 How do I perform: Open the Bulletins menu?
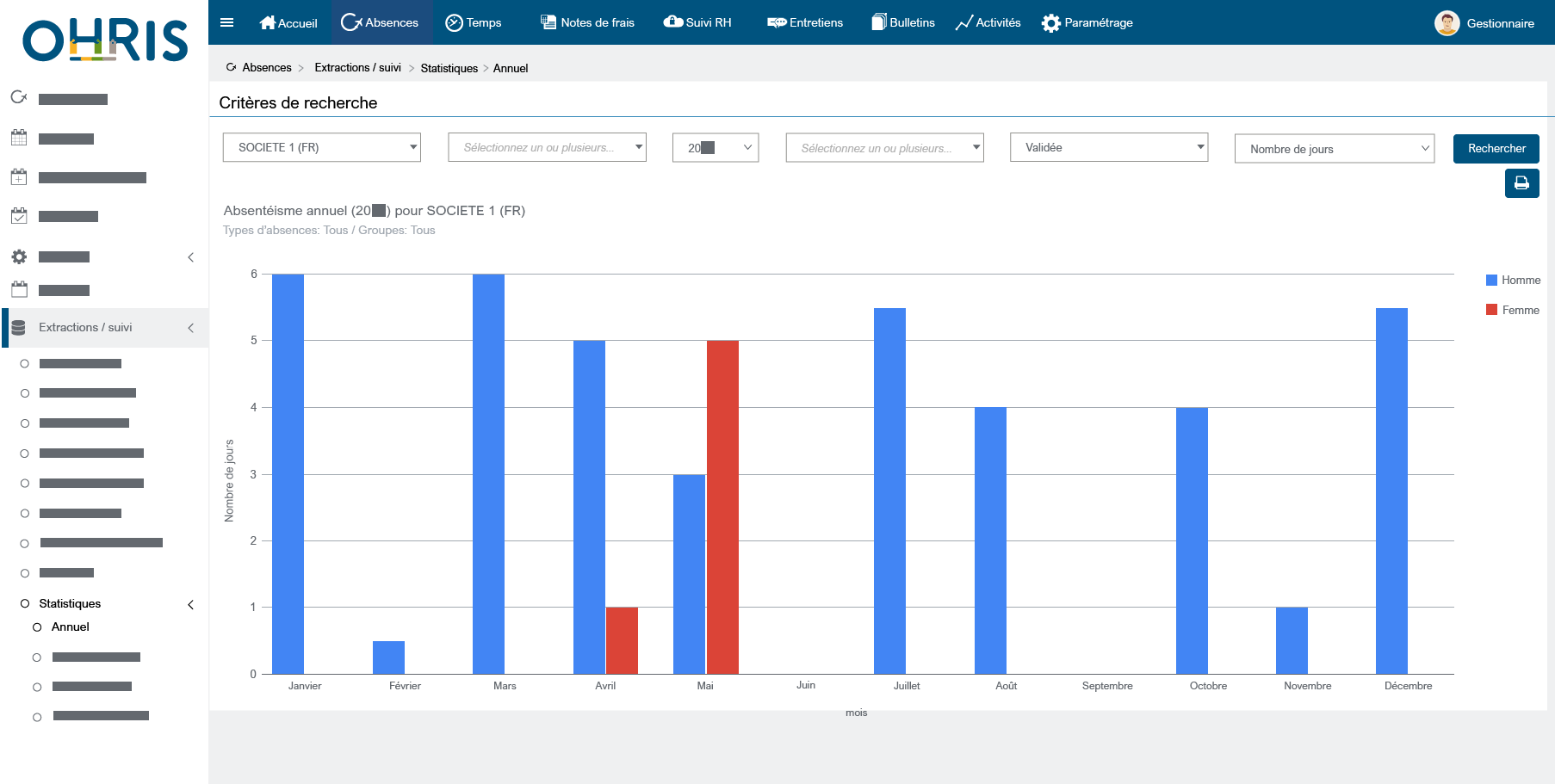(902, 22)
